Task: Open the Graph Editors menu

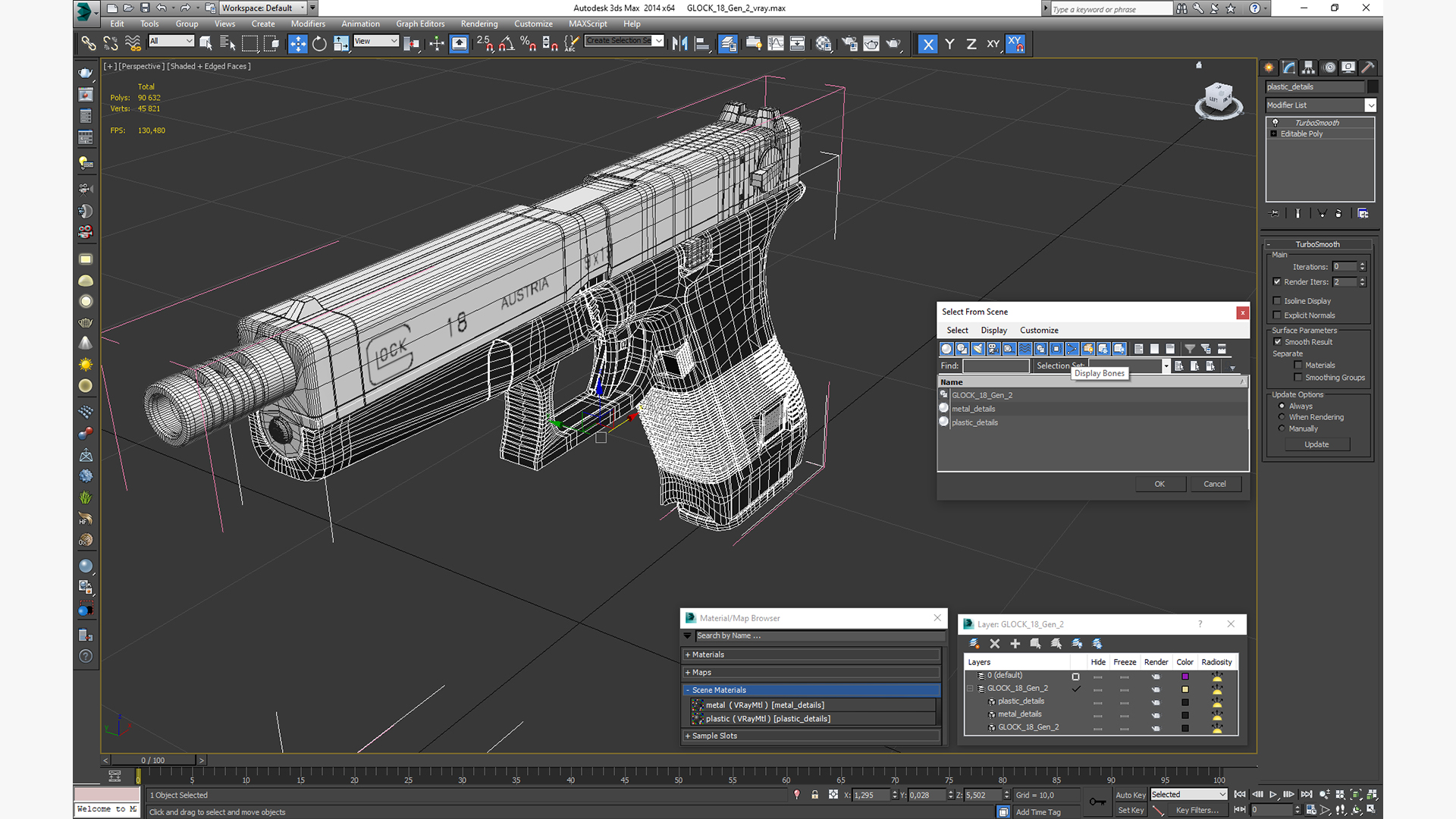Action: [420, 24]
